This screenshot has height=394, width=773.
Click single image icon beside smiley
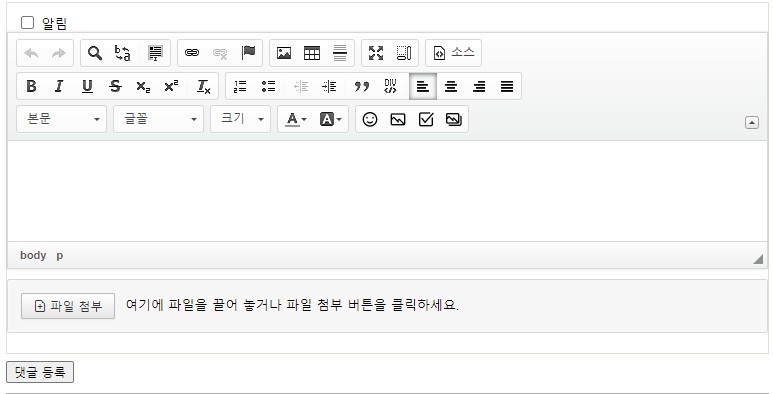pyautogui.click(x=398, y=119)
